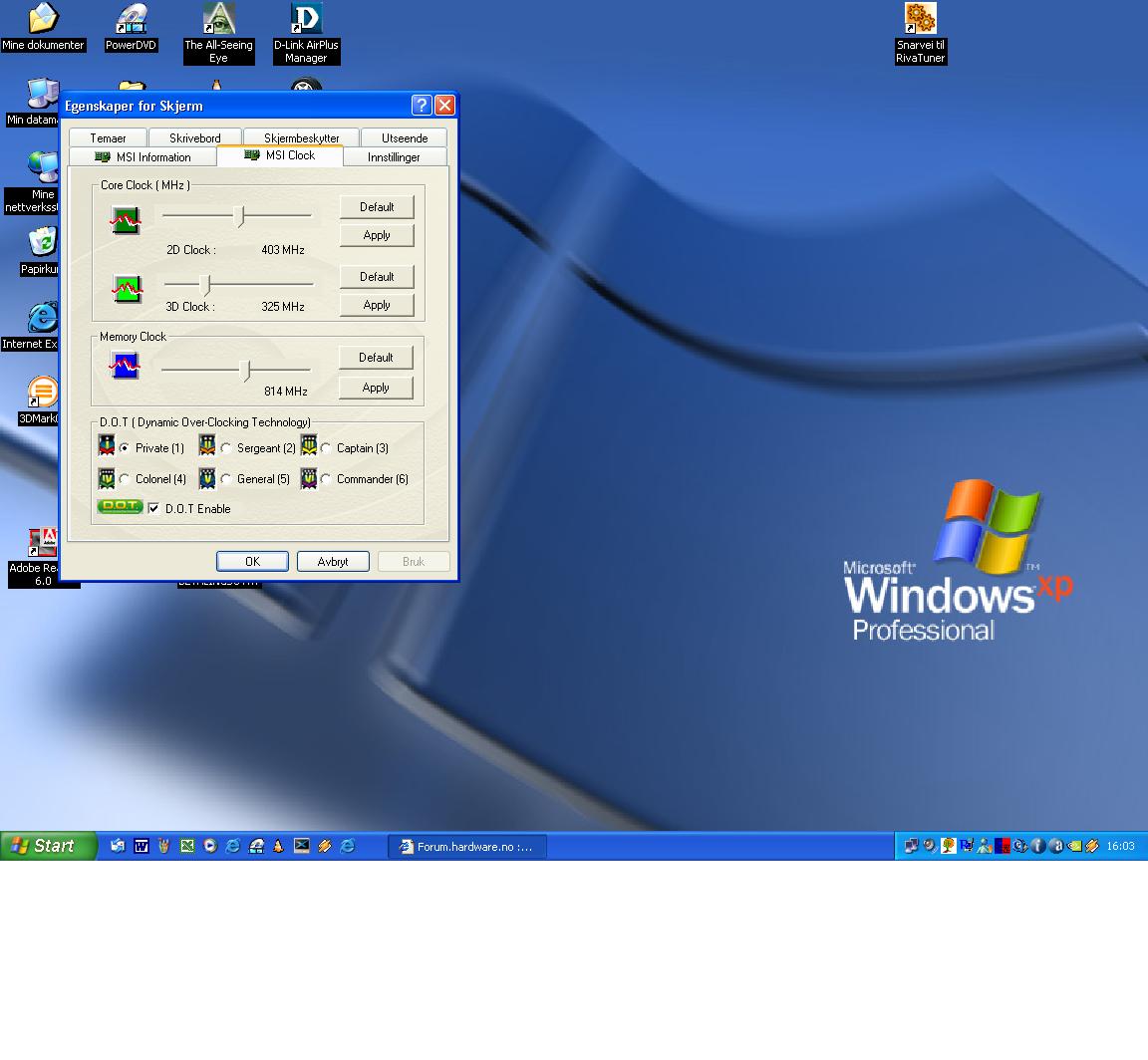Viewport: 1148px width, 1060px height.
Task: Uncheck the D.O.T Enable checkbox
Action: click(x=153, y=508)
